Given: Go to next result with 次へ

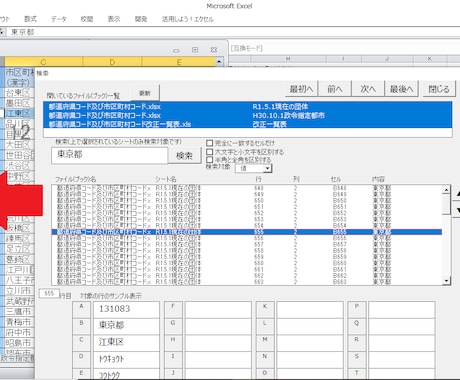Looking at the screenshot, I should pos(368,89).
